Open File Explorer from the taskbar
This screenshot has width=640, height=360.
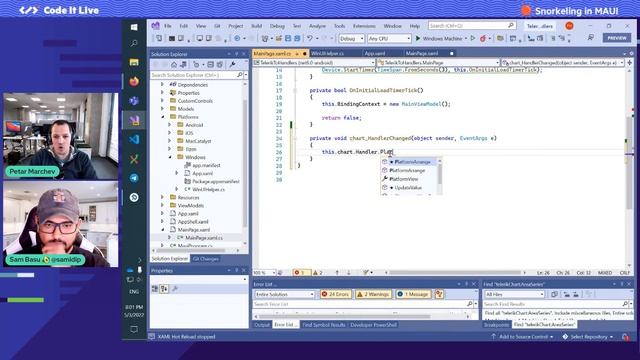point(134,62)
